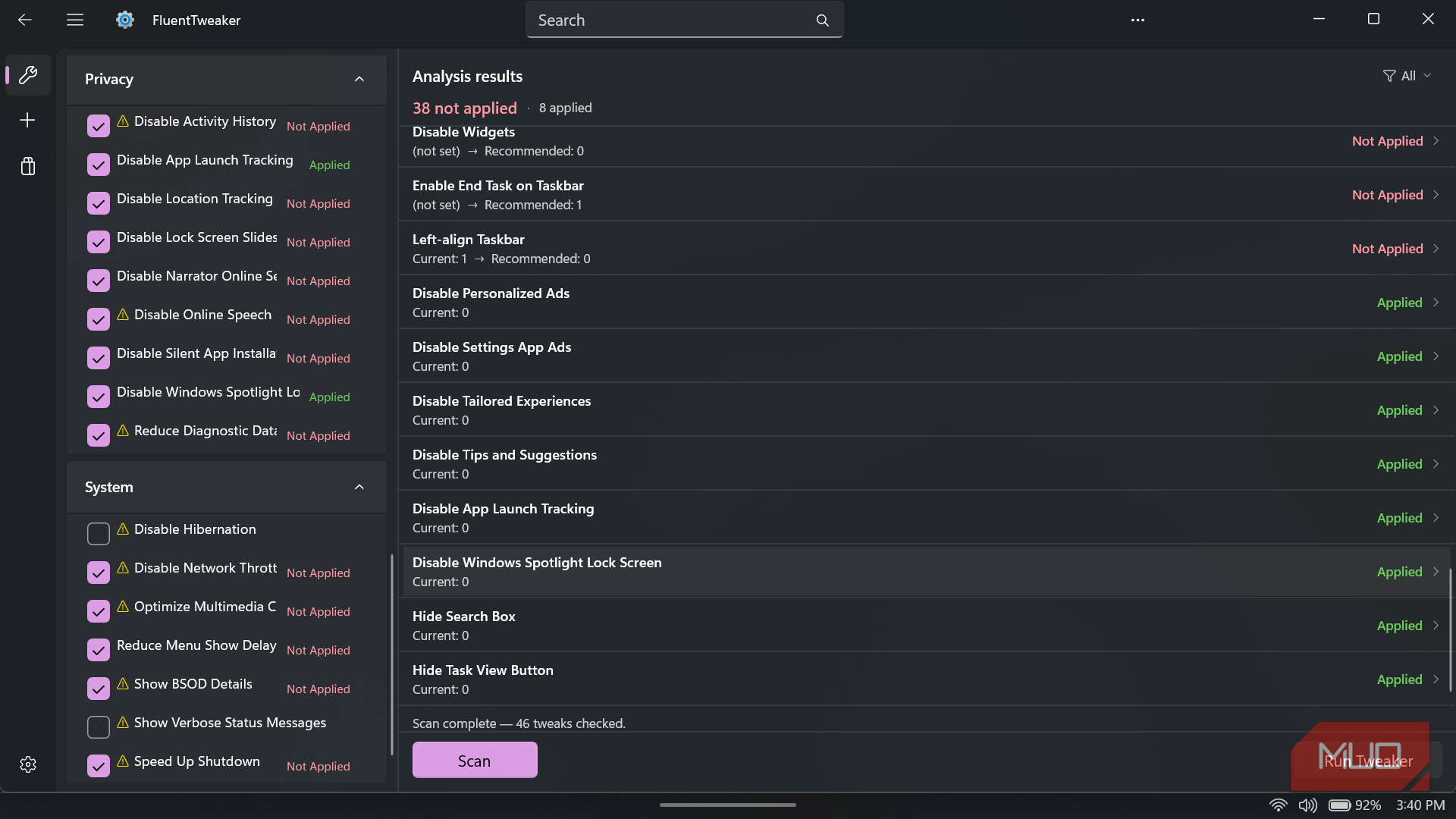Collapse the Privacy section
The image size is (1456, 819).
tap(359, 79)
